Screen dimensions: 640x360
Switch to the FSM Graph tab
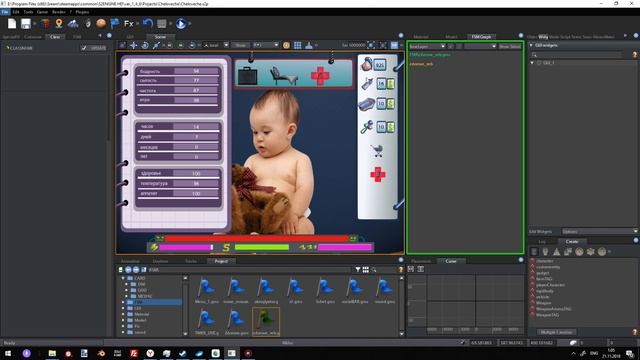481,37
